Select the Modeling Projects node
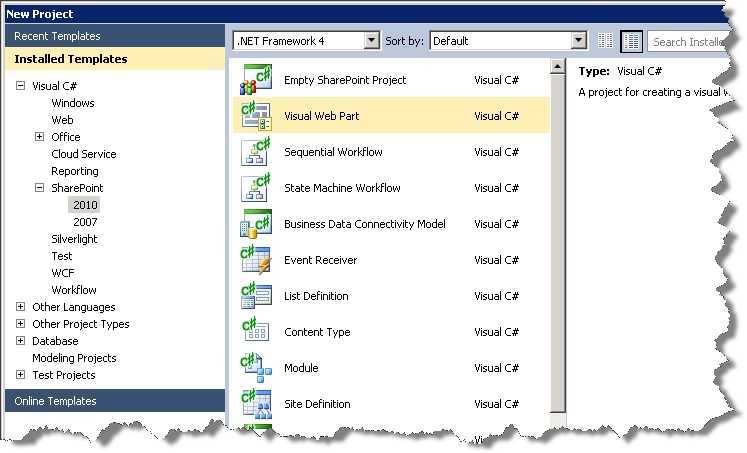 pos(74,358)
